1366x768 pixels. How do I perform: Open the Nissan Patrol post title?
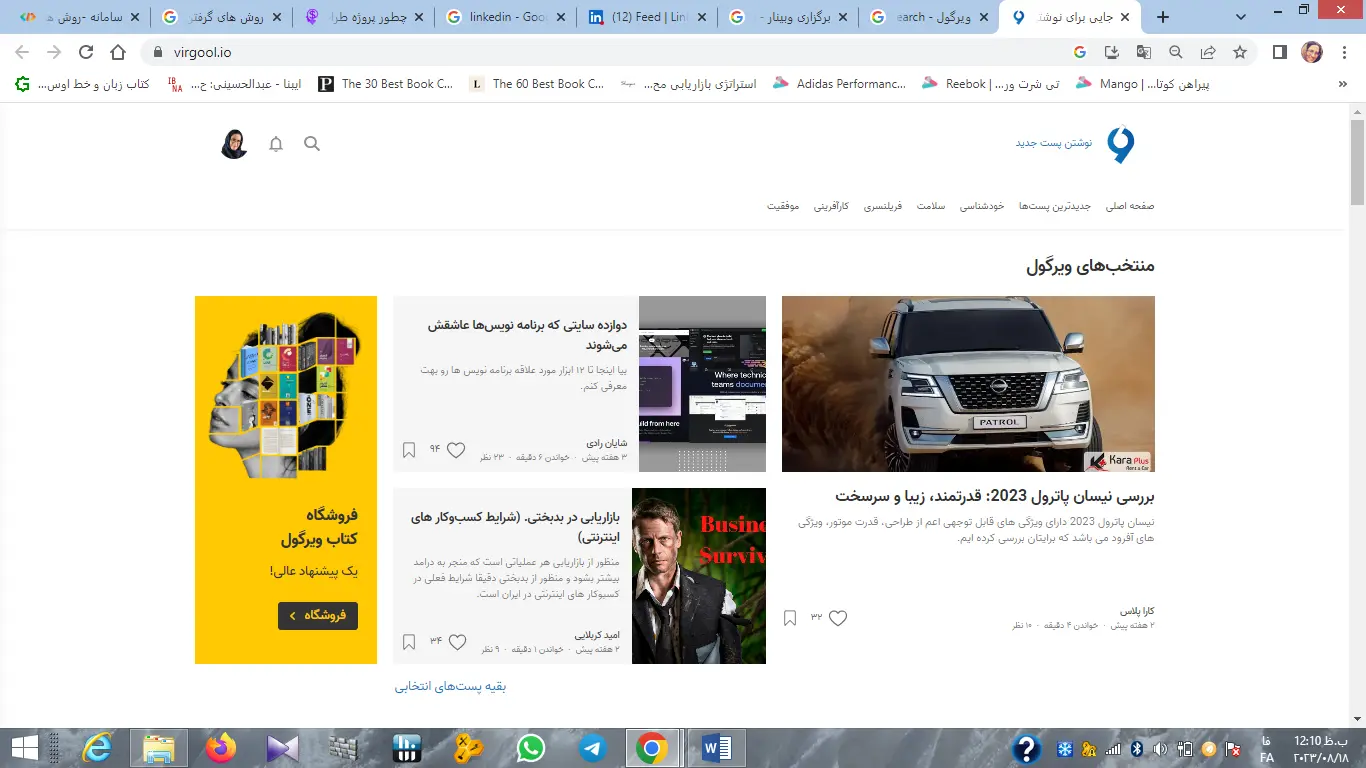[x=995, y=496]
